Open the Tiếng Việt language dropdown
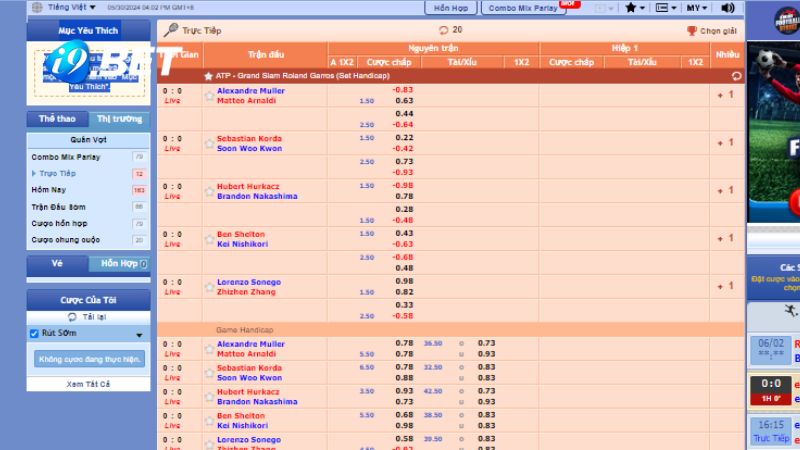Viewport: 800px width, 450px height. 71,7
